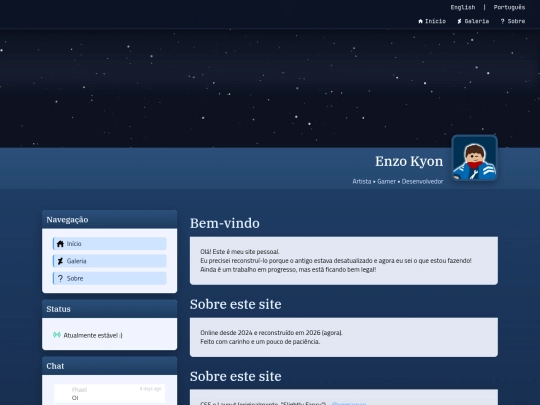The image size is (540, 405).
Task: Click the Enzo Kyon avatar picture
Action: click(474, 158)
